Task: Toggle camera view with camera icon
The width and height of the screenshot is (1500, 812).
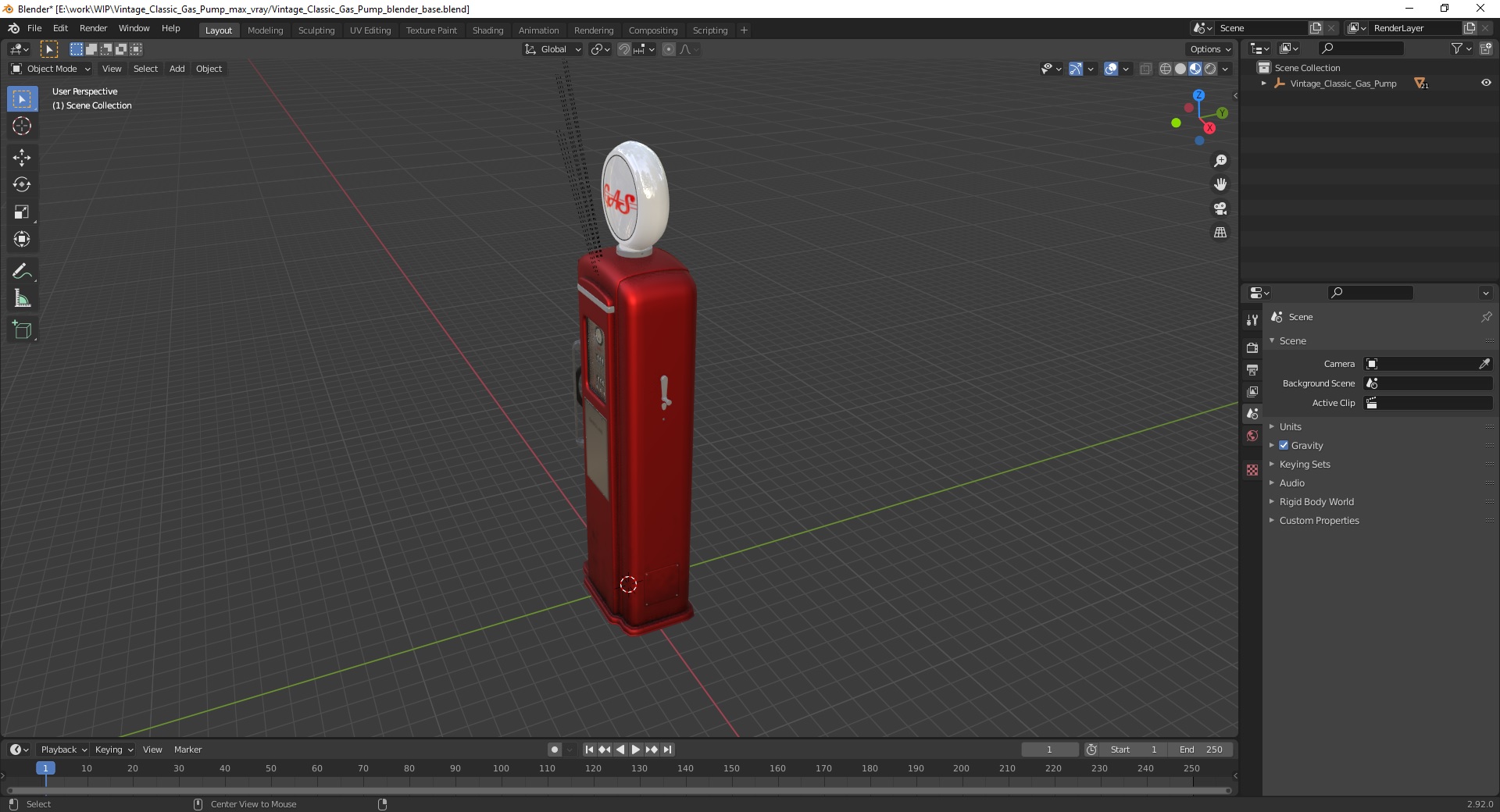Action: pos(1220,208)
